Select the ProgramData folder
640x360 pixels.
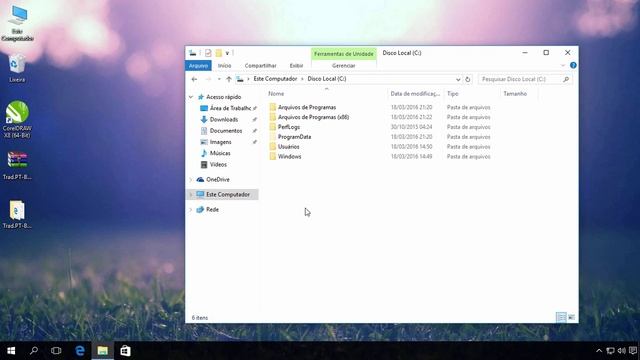pyautogui.click(x=294, y=137)
